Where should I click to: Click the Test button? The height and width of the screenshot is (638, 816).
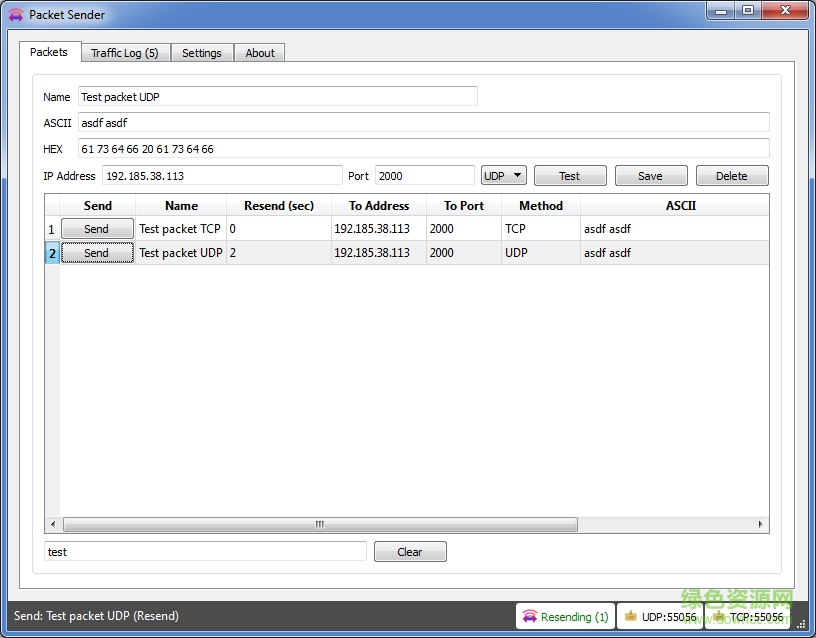[570, 176]
